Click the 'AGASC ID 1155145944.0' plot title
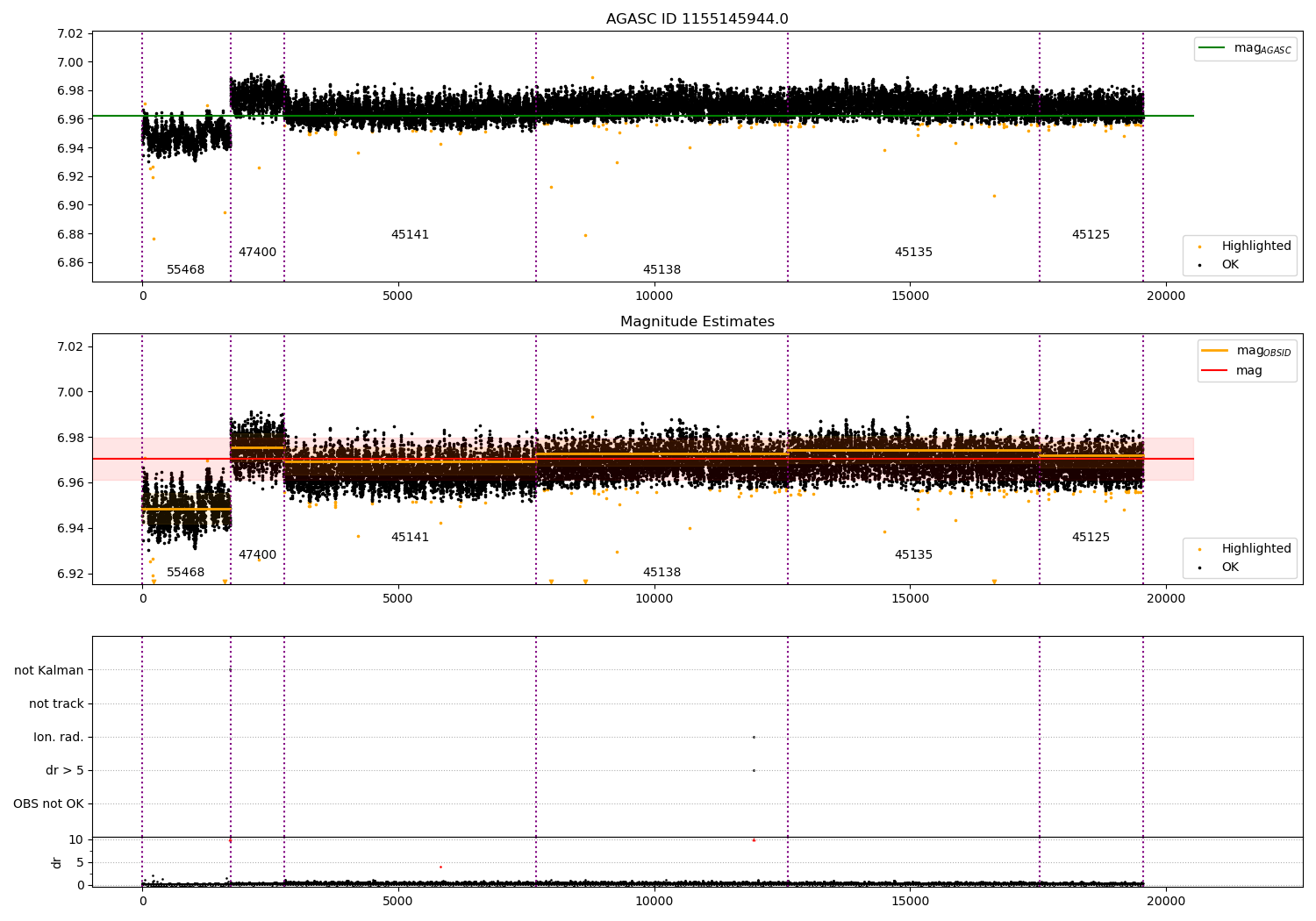This screenshot has width=1316, height=921. point(697,19)
